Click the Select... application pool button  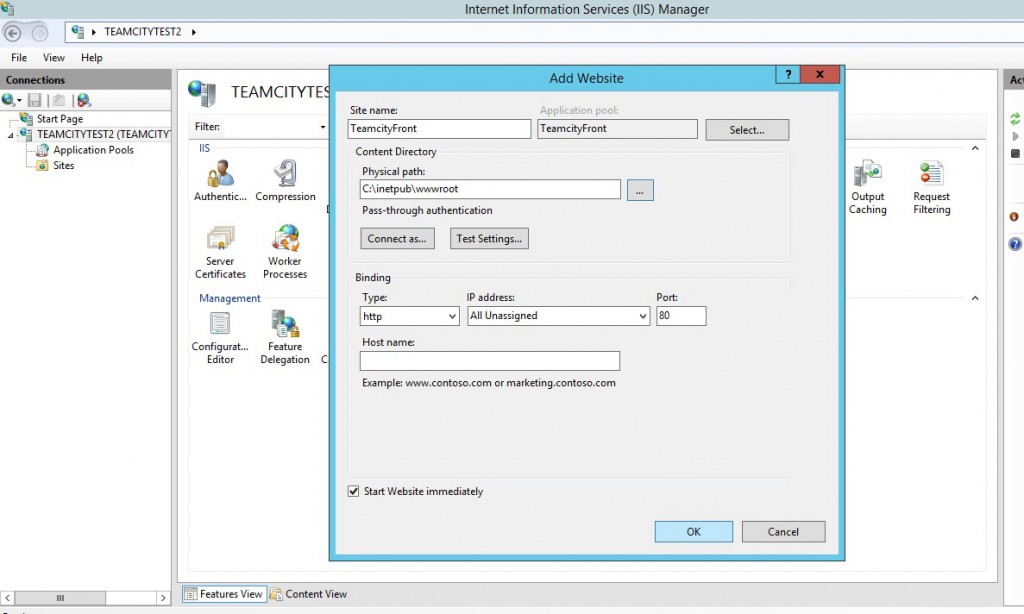coord(747,130)
